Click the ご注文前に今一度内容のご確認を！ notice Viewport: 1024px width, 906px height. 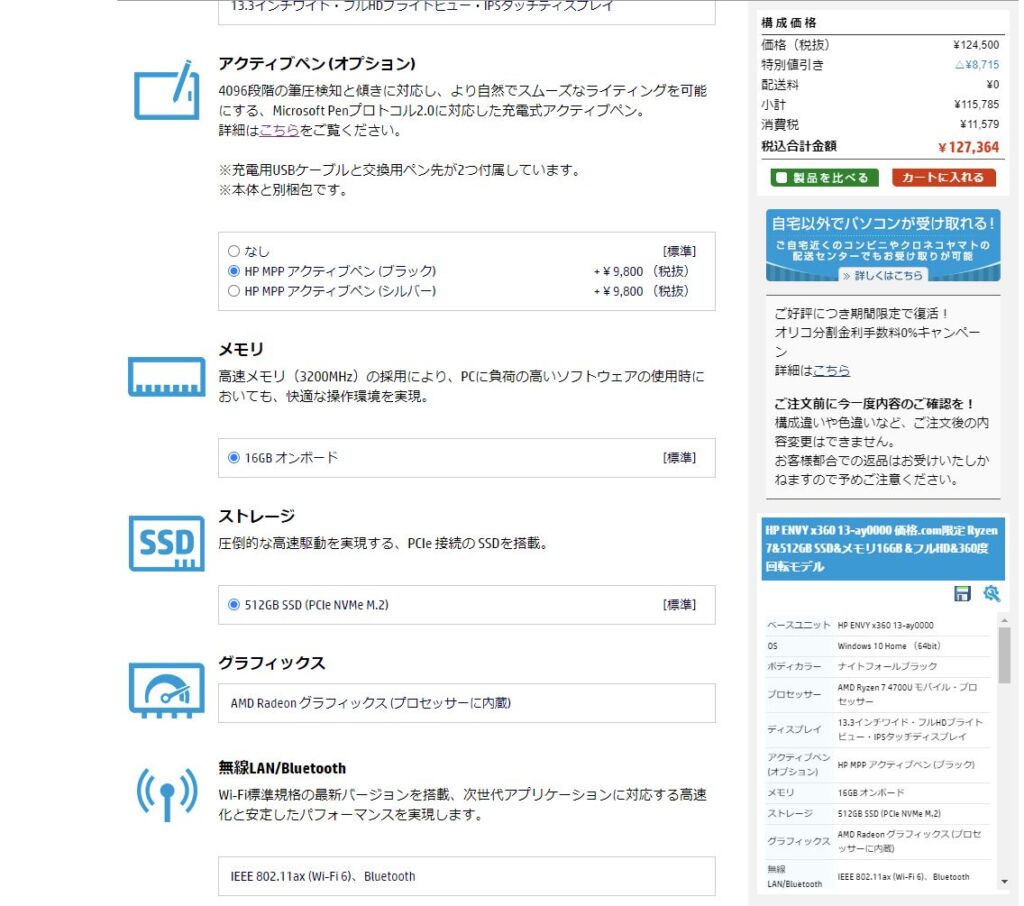coord(874,404)
